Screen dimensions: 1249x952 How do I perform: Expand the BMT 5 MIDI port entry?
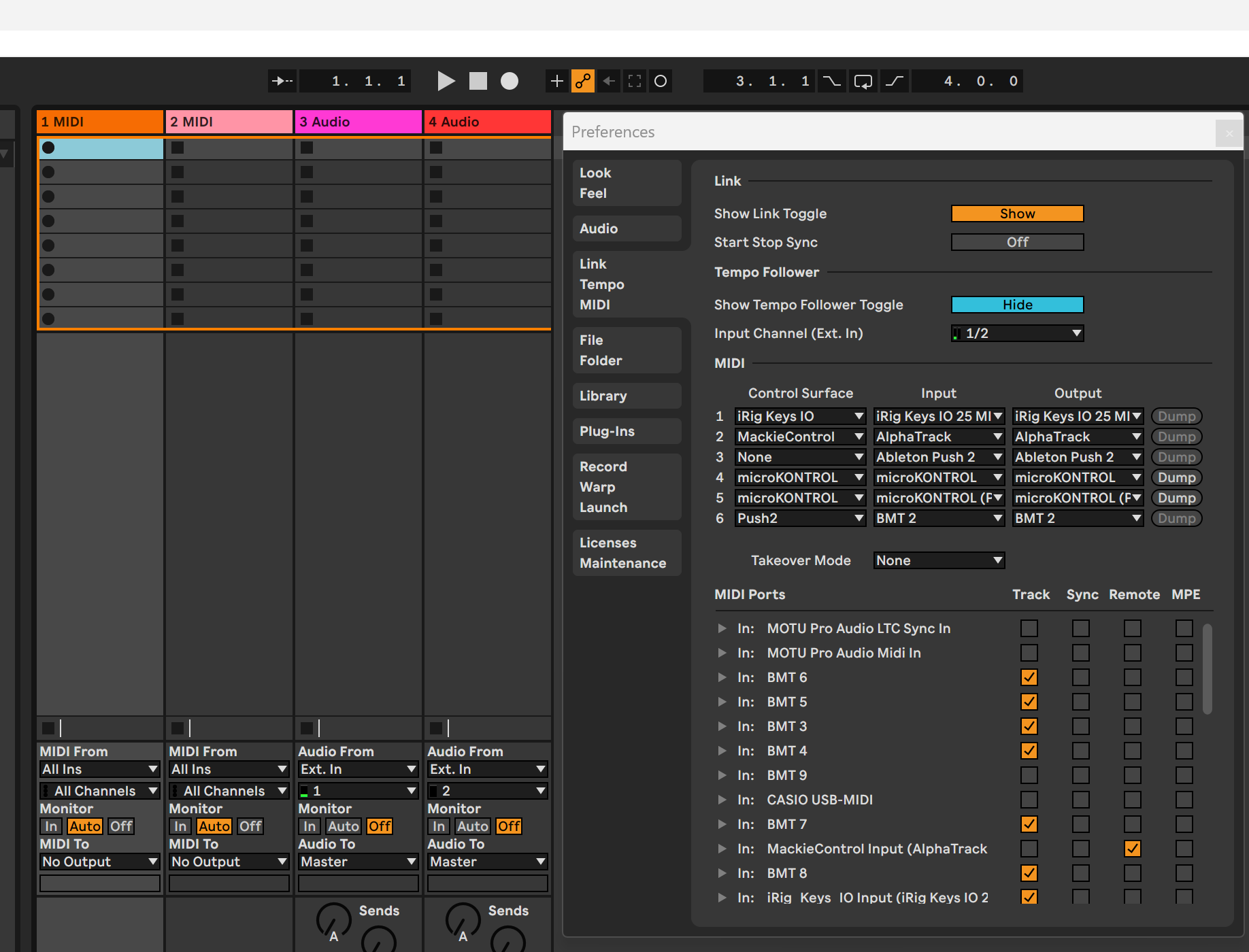pos(722,701)
